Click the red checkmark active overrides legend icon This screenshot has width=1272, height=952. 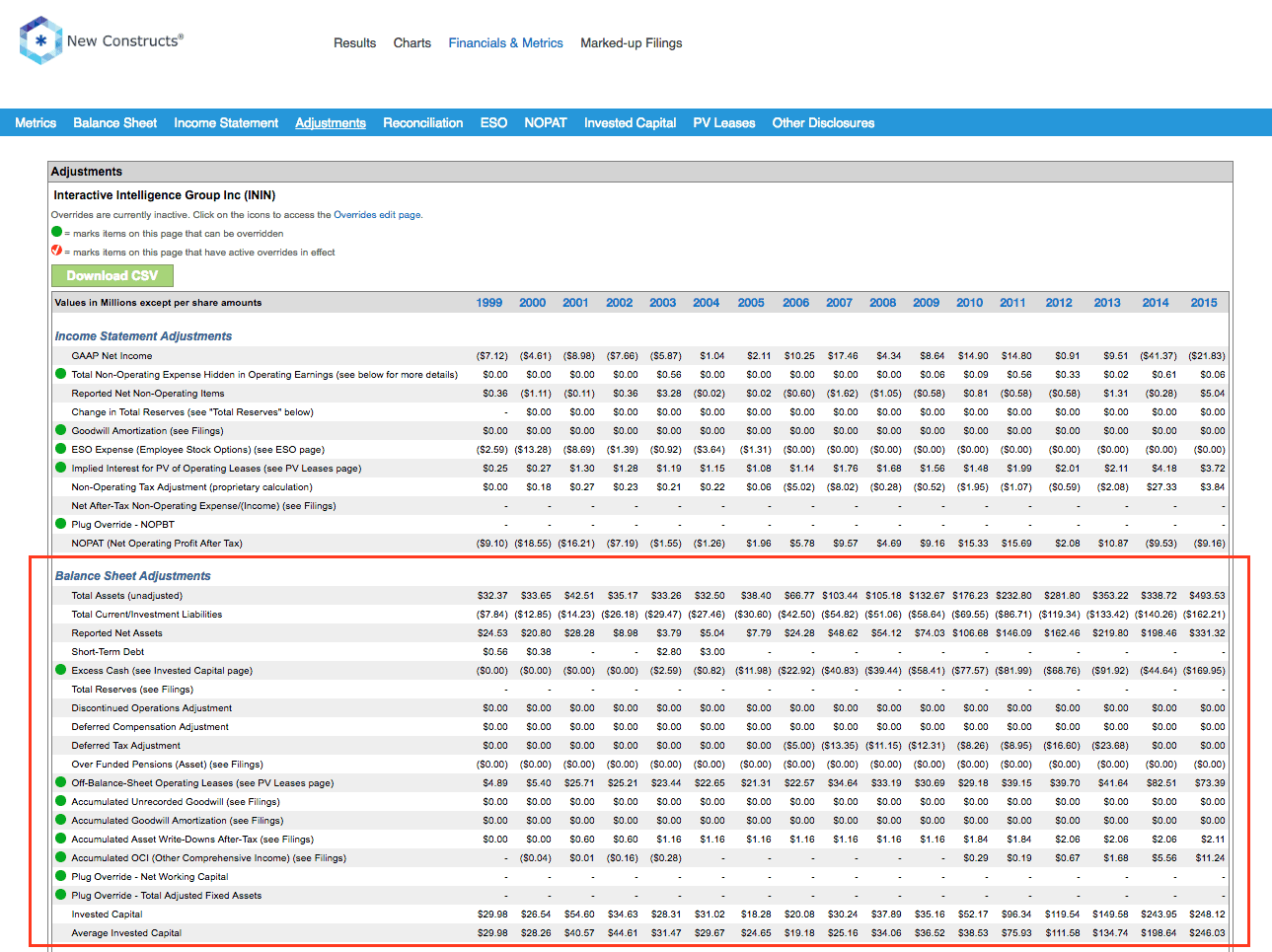pos(56,251)
